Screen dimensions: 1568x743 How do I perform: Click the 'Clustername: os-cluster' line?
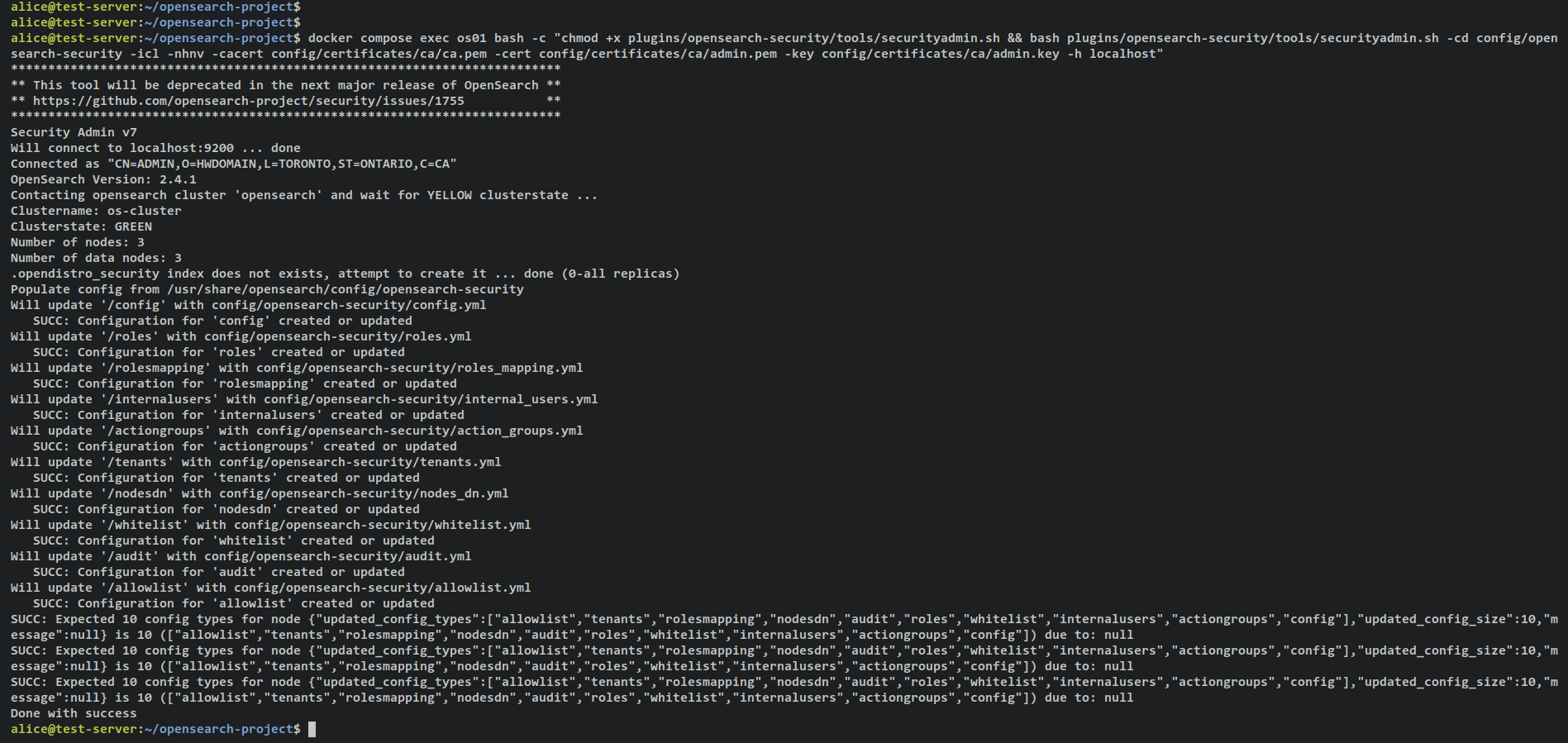click(96, 211)
